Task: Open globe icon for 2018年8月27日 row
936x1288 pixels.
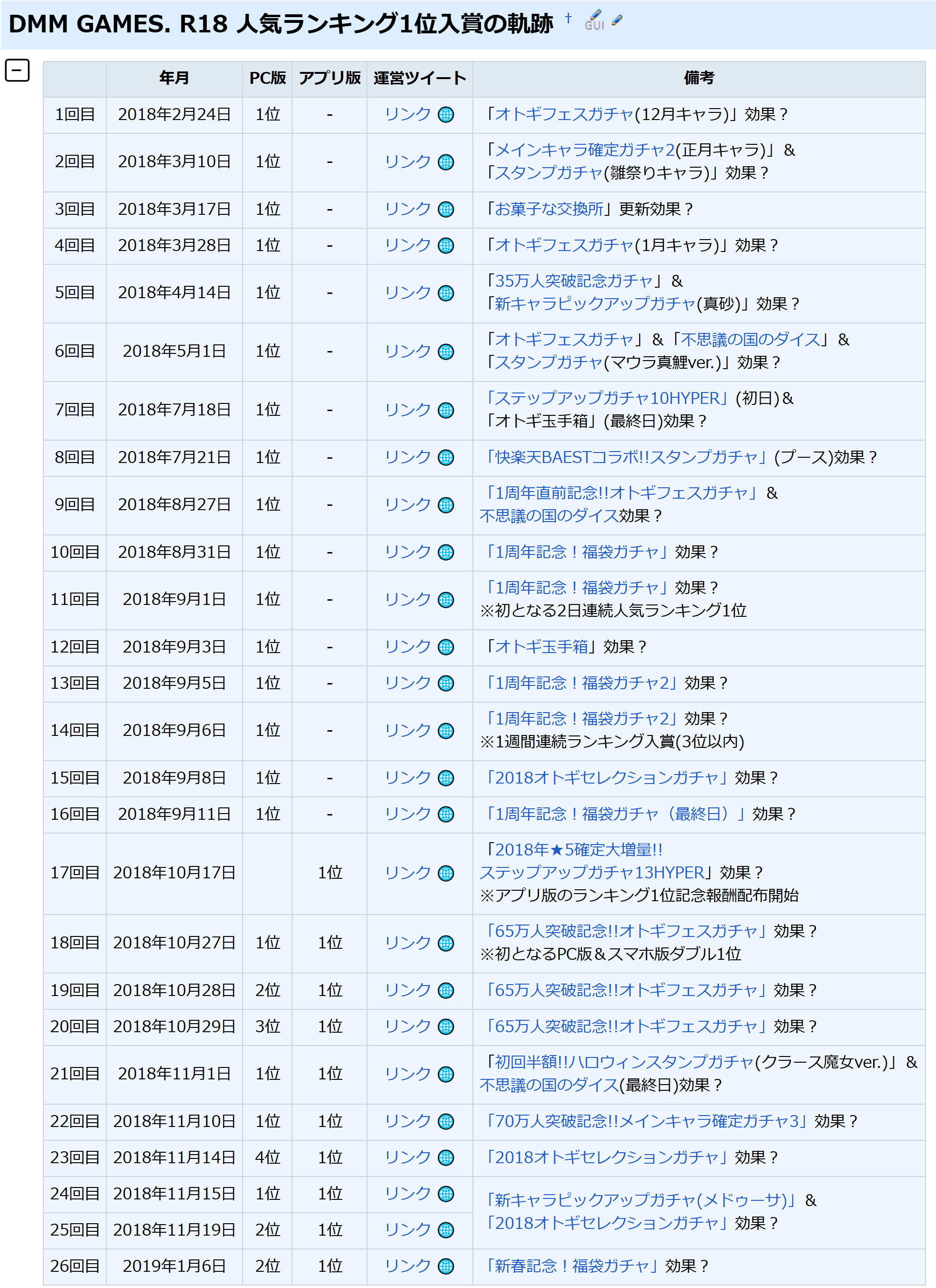Action: (446, 505)
